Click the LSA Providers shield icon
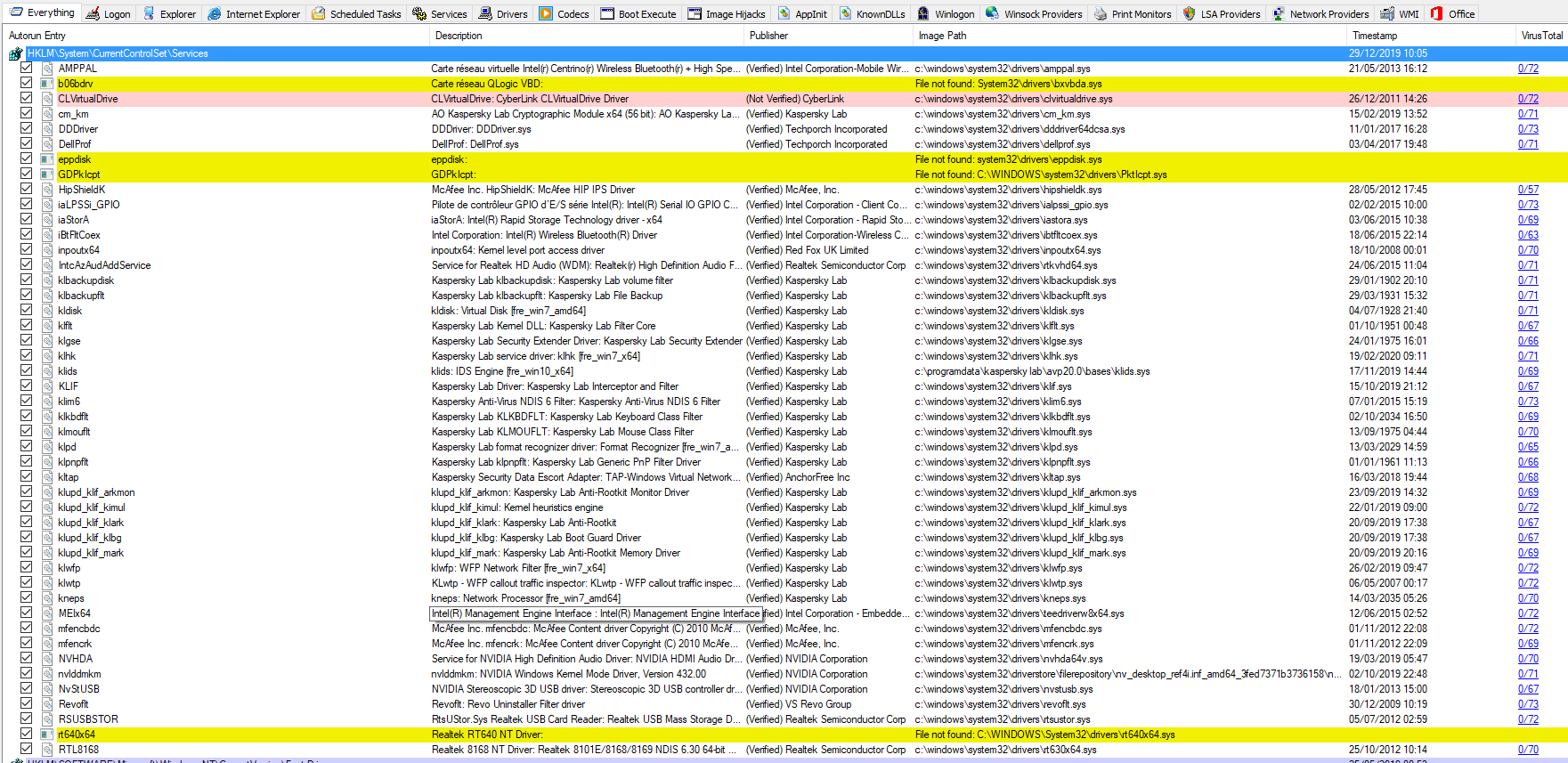Image resolution: width=1568 pixels, height=763 pixels. [x=1189, y=13]
